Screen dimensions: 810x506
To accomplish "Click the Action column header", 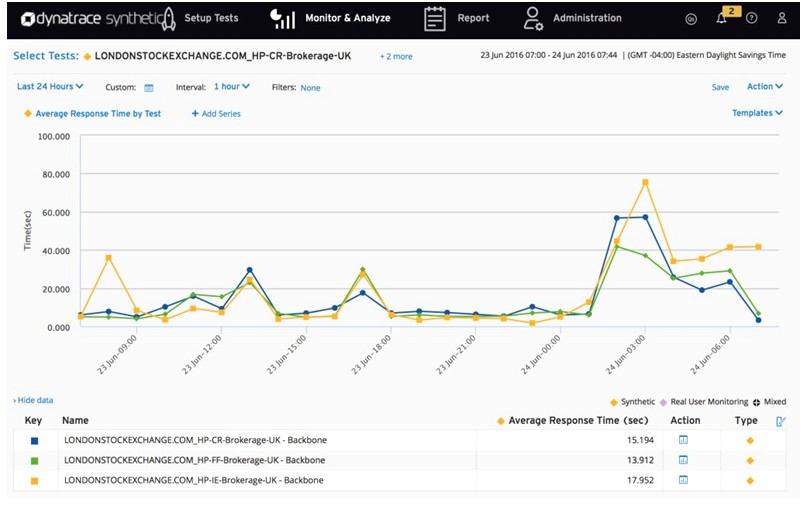I will (686, 421).
